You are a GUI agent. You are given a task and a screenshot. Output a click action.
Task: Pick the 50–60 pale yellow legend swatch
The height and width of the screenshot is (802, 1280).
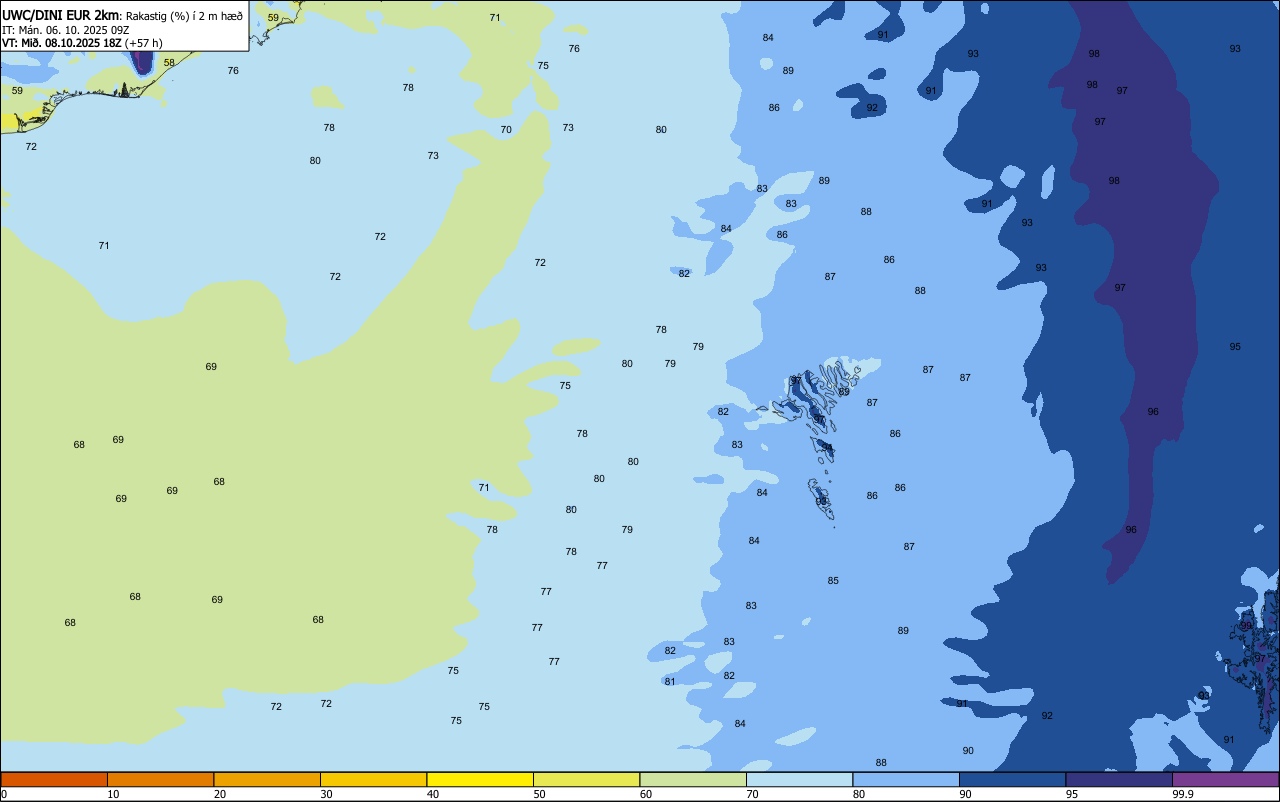pos(586,779)
